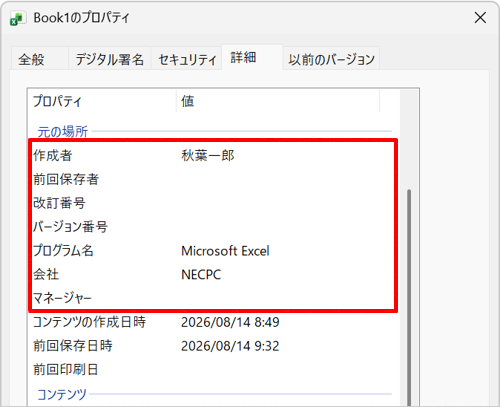This screenshot has width=500, height=407.
Task: Click the vertical scrollbar thumb in properties list
Action: (x=409, y=297)
